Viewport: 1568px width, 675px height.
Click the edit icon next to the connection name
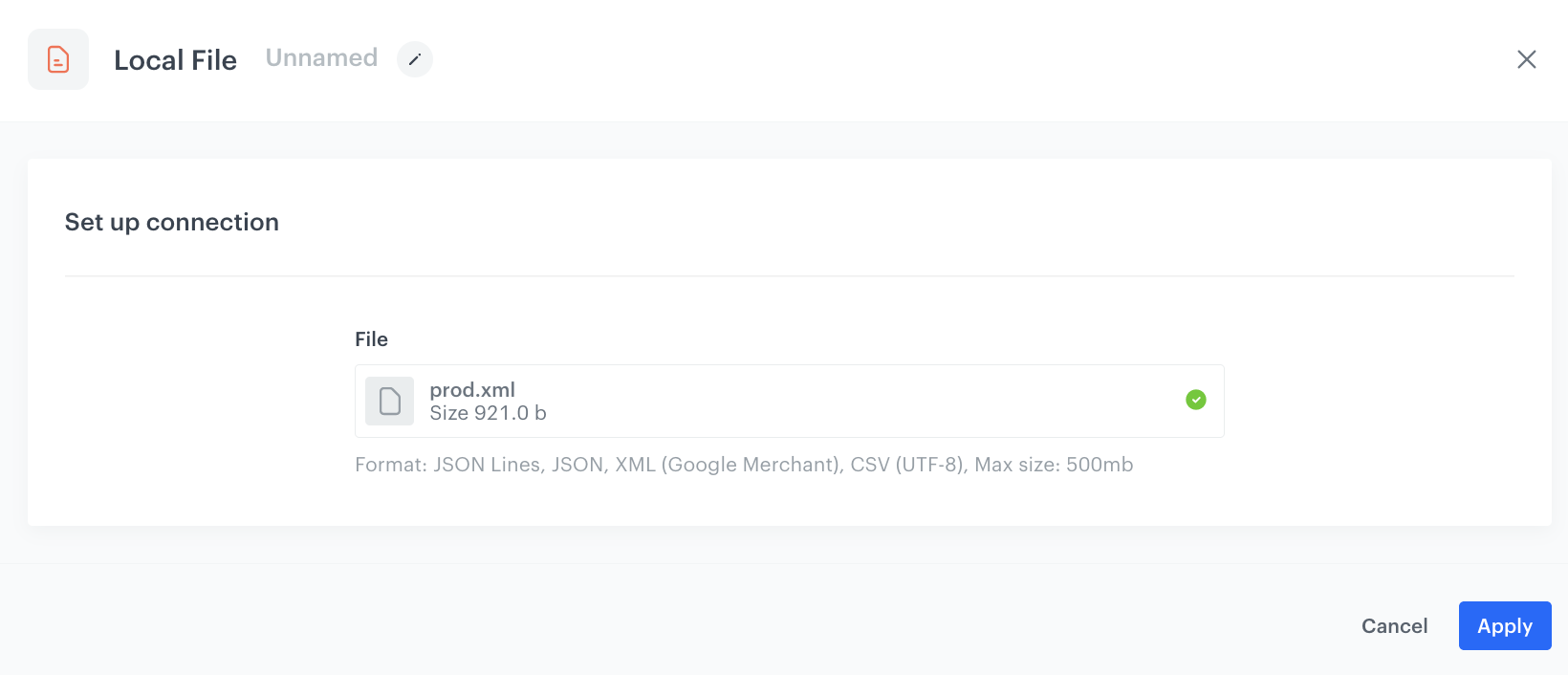click(414, 59)
